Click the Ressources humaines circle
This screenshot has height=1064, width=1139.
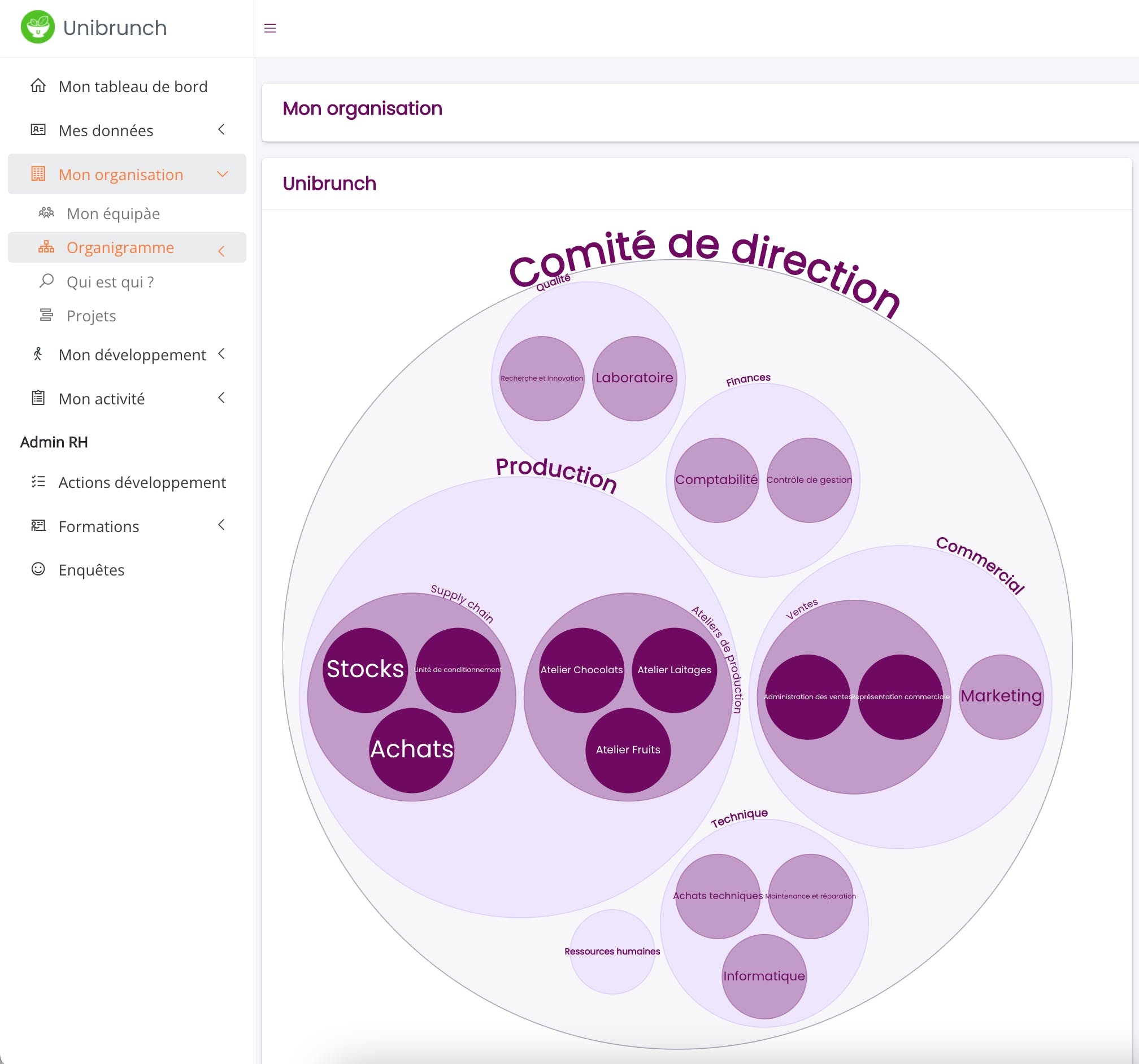coord(612,952)
